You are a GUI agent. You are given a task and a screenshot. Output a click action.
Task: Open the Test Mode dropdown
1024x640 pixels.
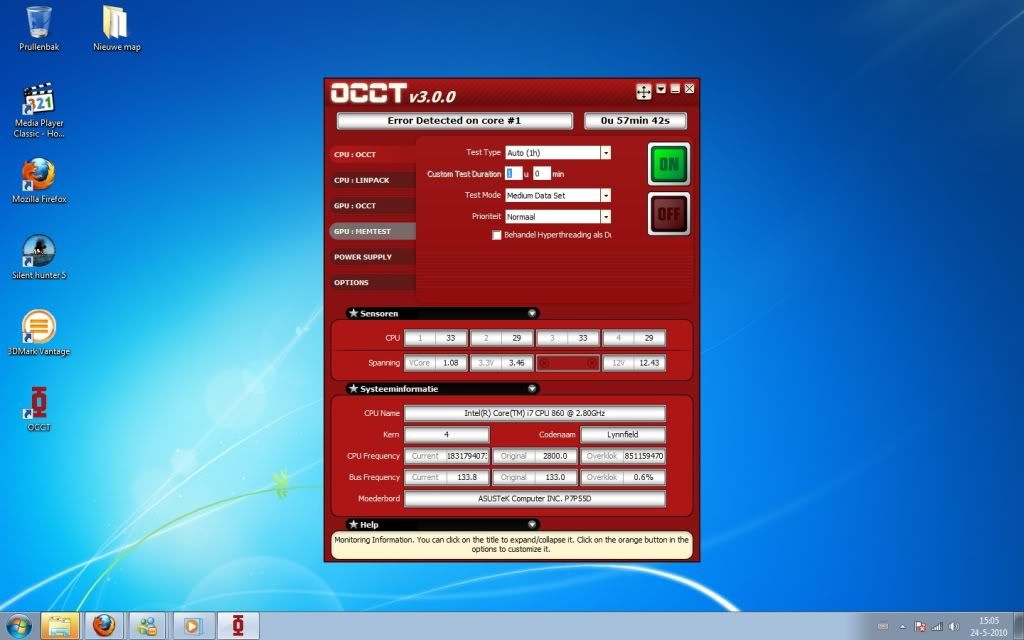[x=605, y=196]
